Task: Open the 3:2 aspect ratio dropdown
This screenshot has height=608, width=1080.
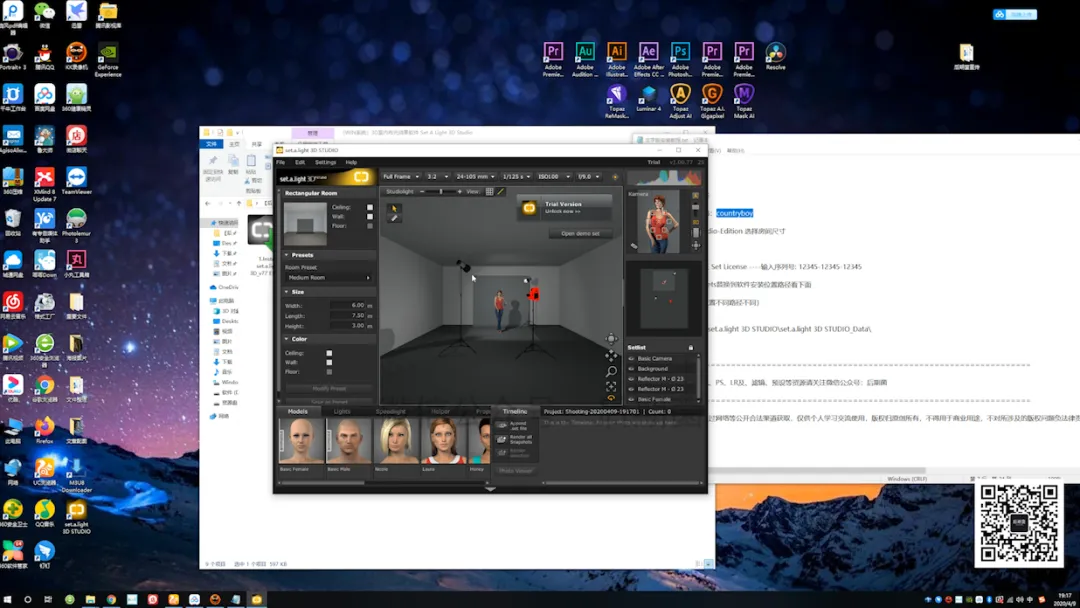Action: pos(437,177)
